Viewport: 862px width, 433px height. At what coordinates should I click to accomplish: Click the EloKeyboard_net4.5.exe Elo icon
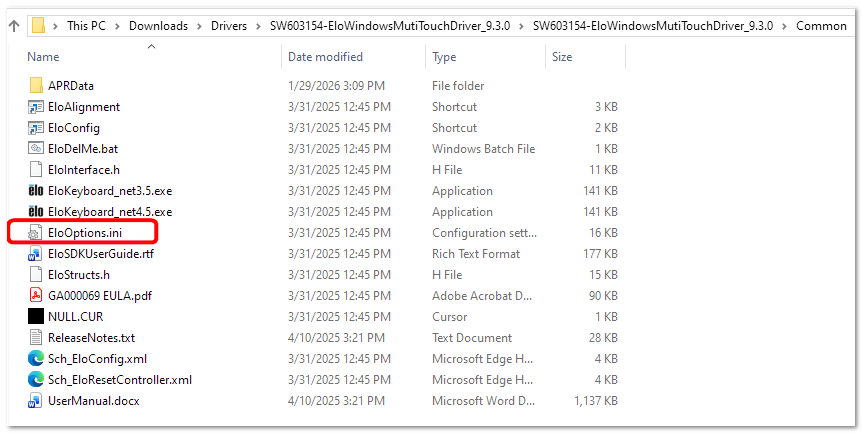coord(36,212)
